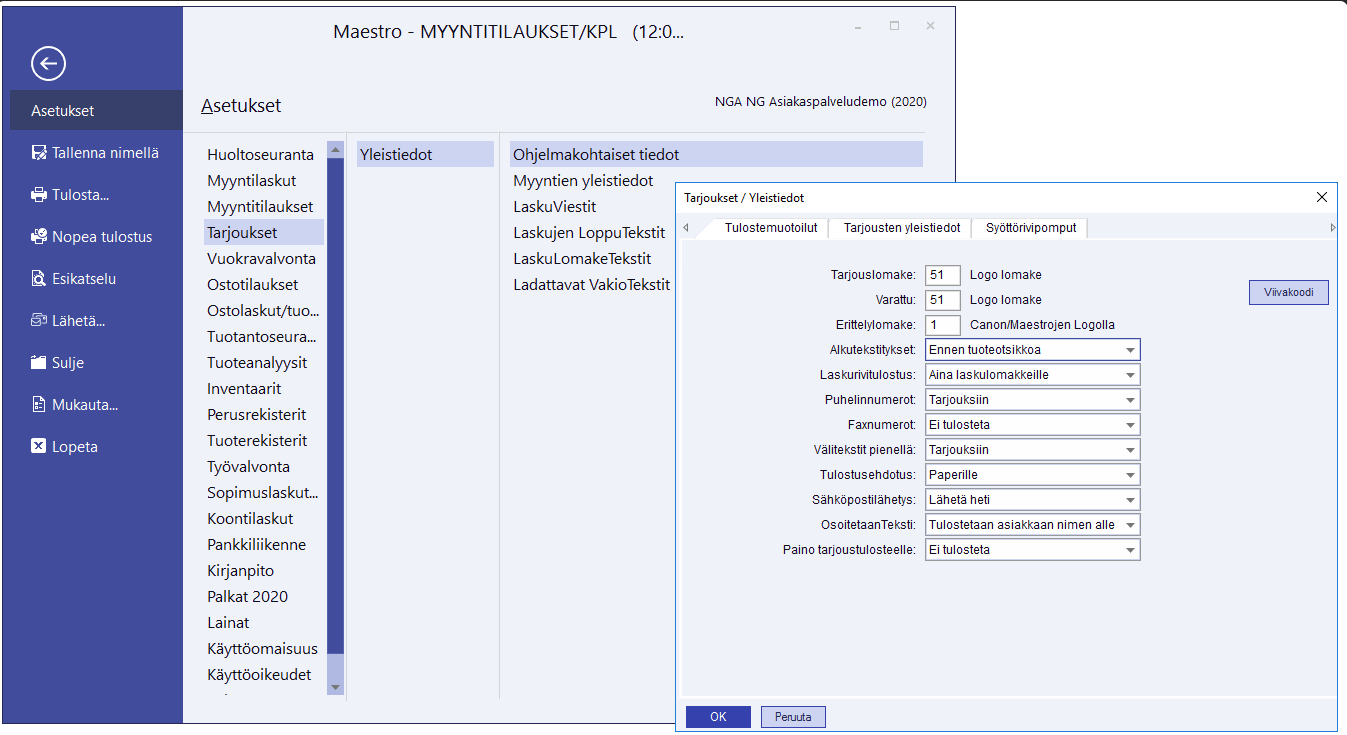This screenshot has height=735, width=1347.
Task: Click the Lähetä send icon
Action: 39,321
